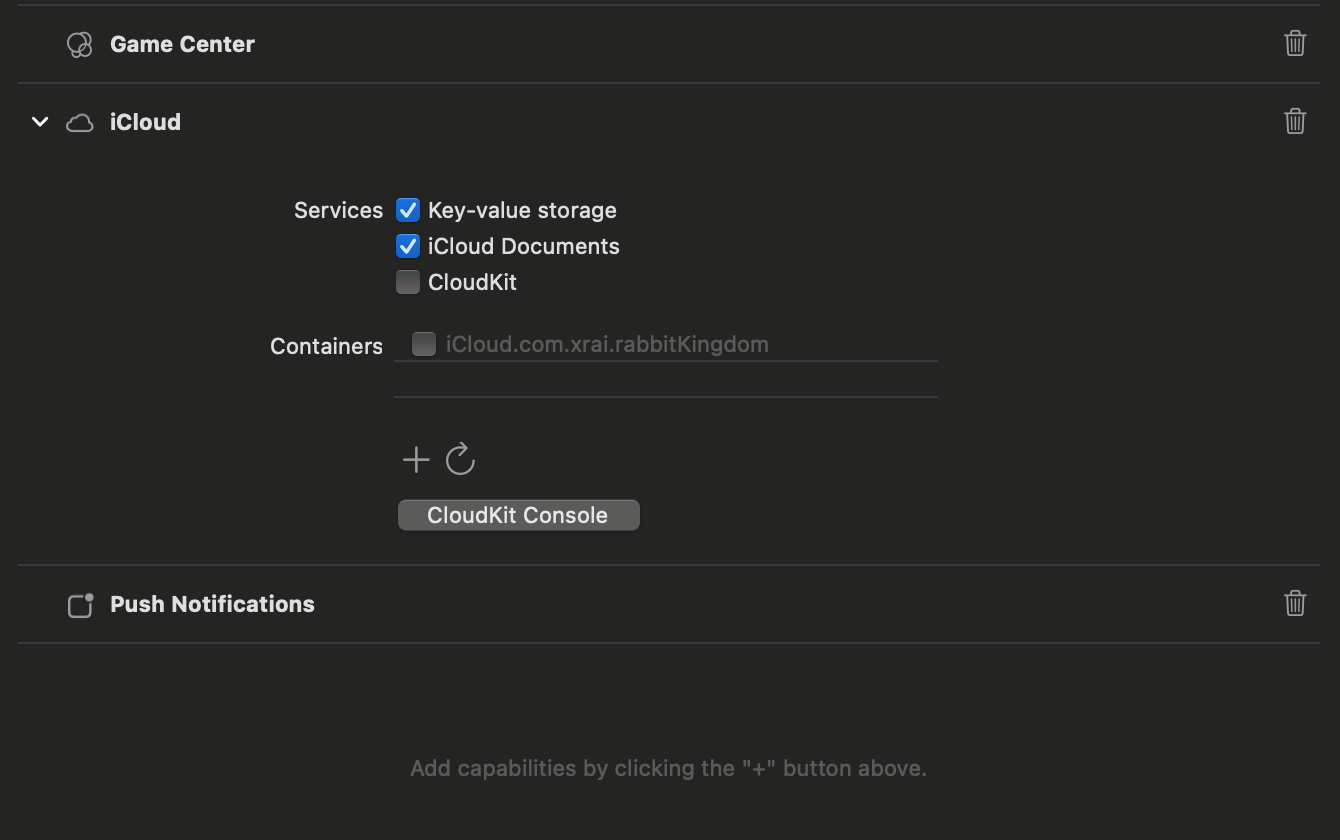Delete the Game Center capability
1340x840 pixels.
(x=1295, y=43)
